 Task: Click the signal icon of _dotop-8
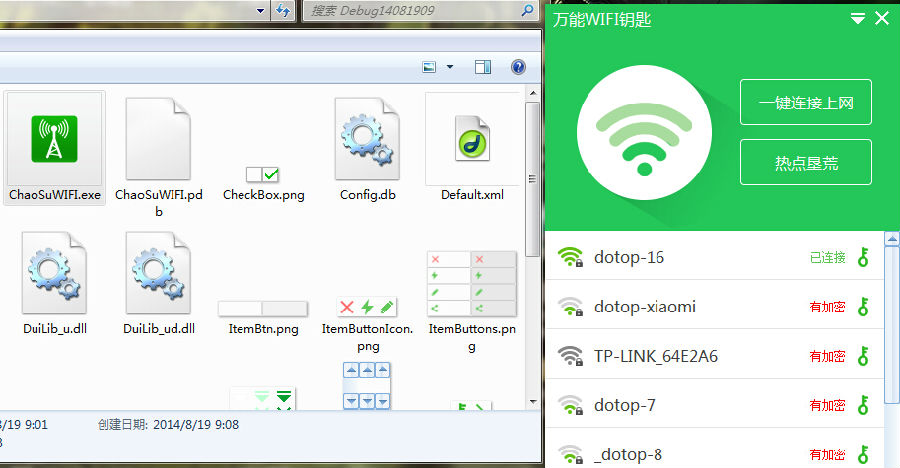(571, 454)
